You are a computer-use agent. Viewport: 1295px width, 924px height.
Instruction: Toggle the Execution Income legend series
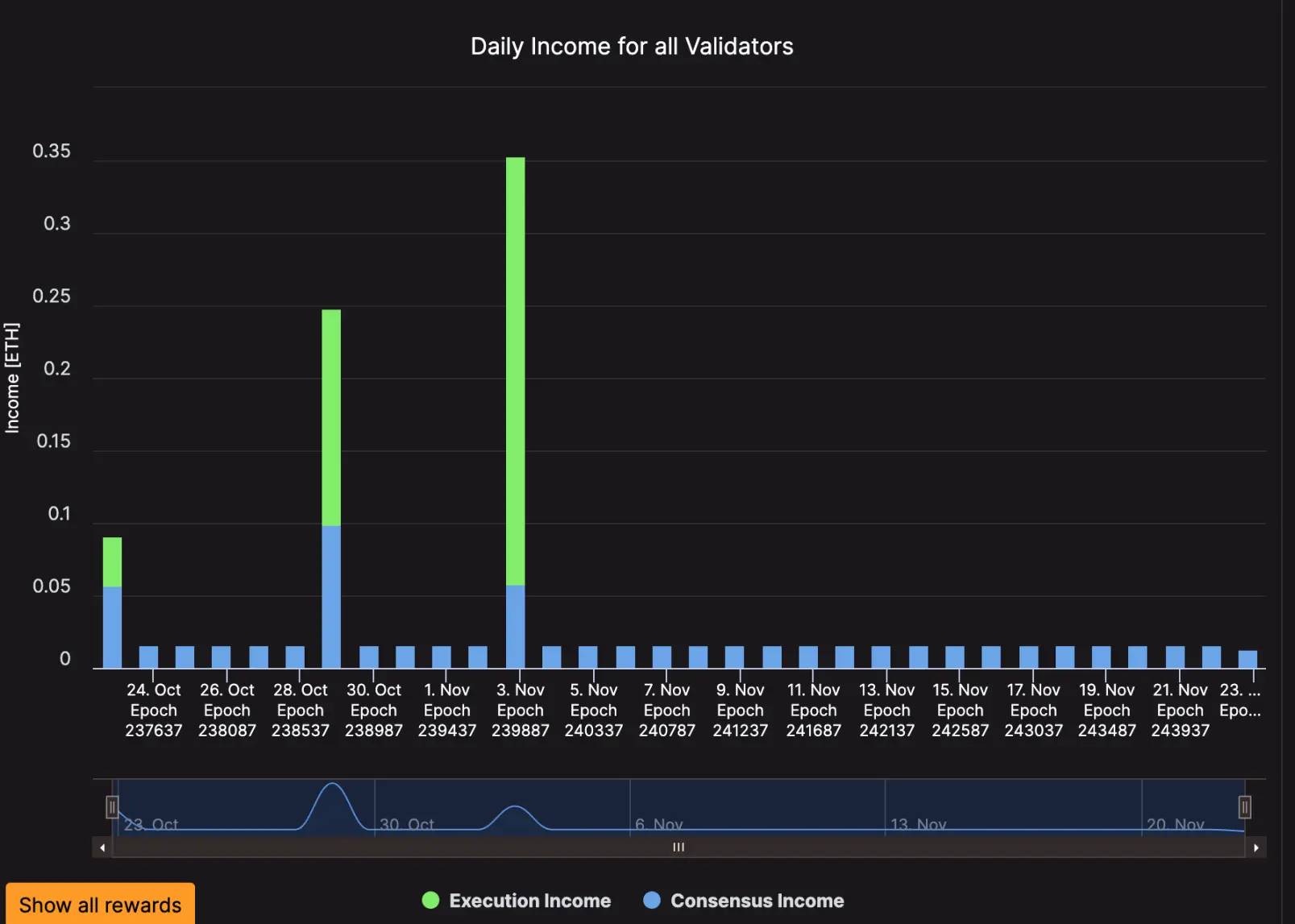coord(517,901)
